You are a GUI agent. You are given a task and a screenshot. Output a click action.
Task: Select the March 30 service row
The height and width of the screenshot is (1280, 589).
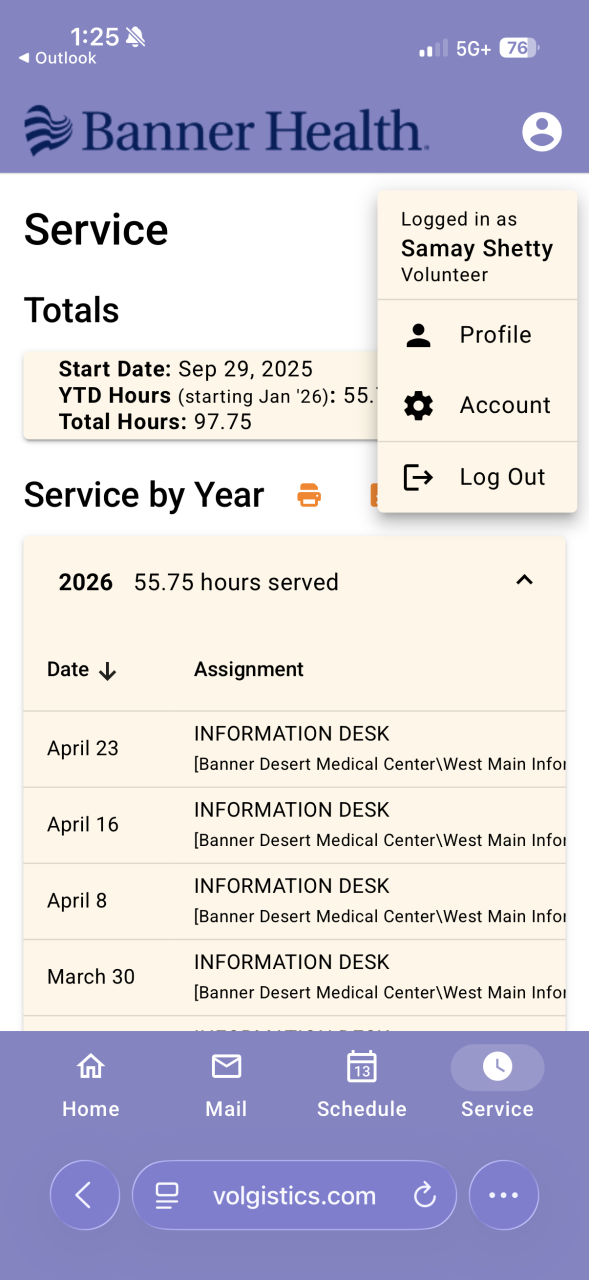click(x=294, y=977)
